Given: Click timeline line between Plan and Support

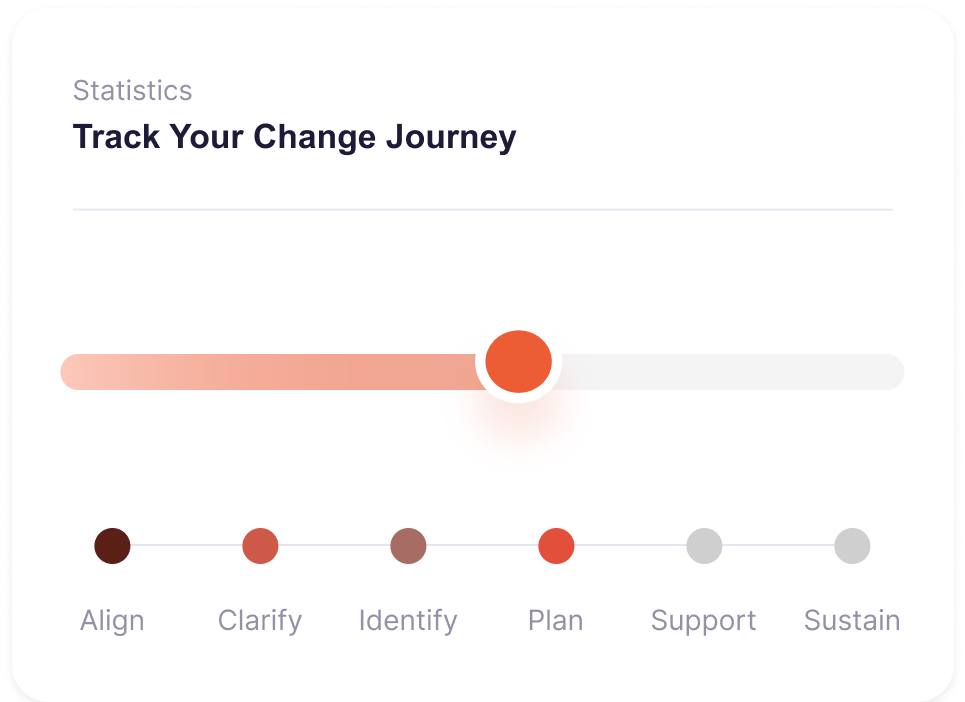Looking at the screenshot, I should [630, 545].
